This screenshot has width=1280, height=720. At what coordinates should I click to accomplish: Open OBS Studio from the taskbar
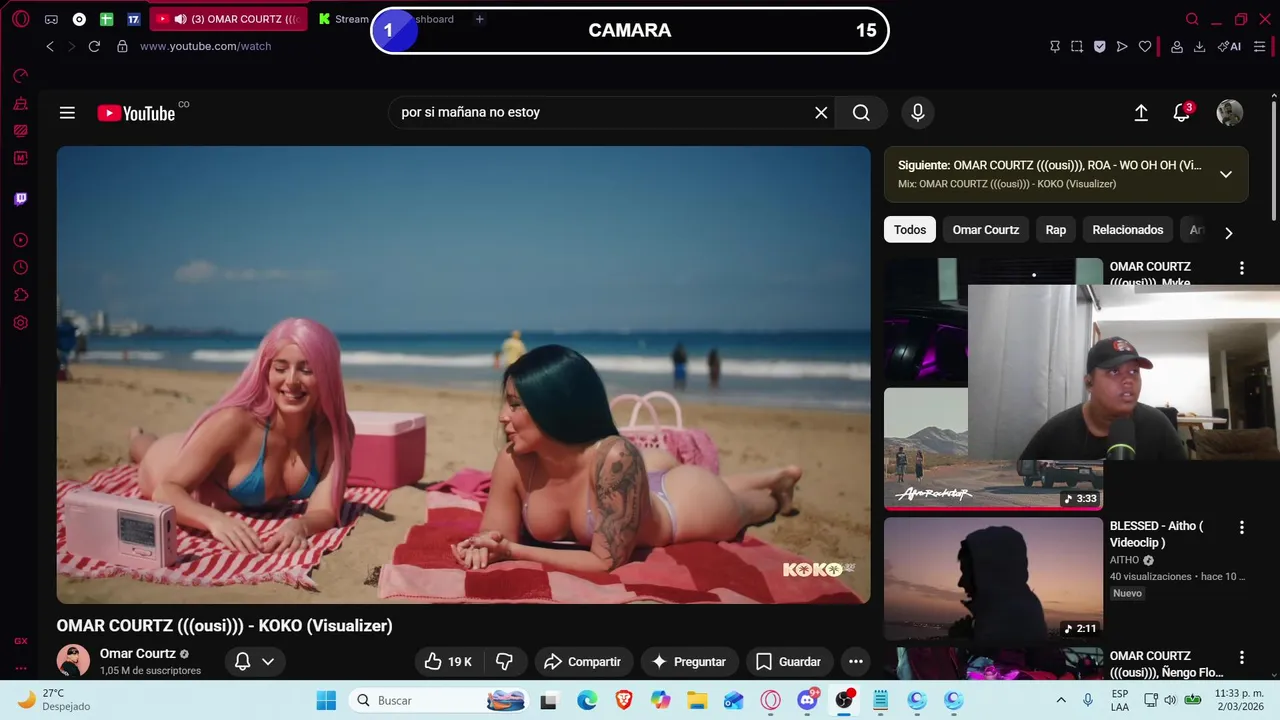coord(844,701)
